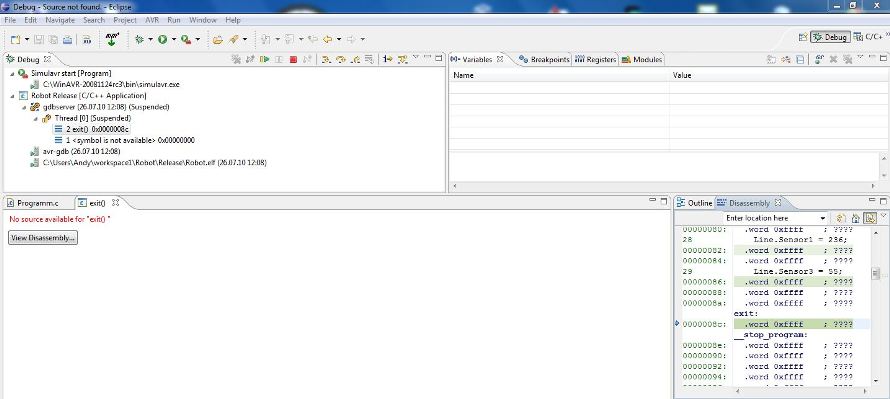Toggle Show Type Names in Variables view
Screen dimensions: 890x399
tap(771, 59)
